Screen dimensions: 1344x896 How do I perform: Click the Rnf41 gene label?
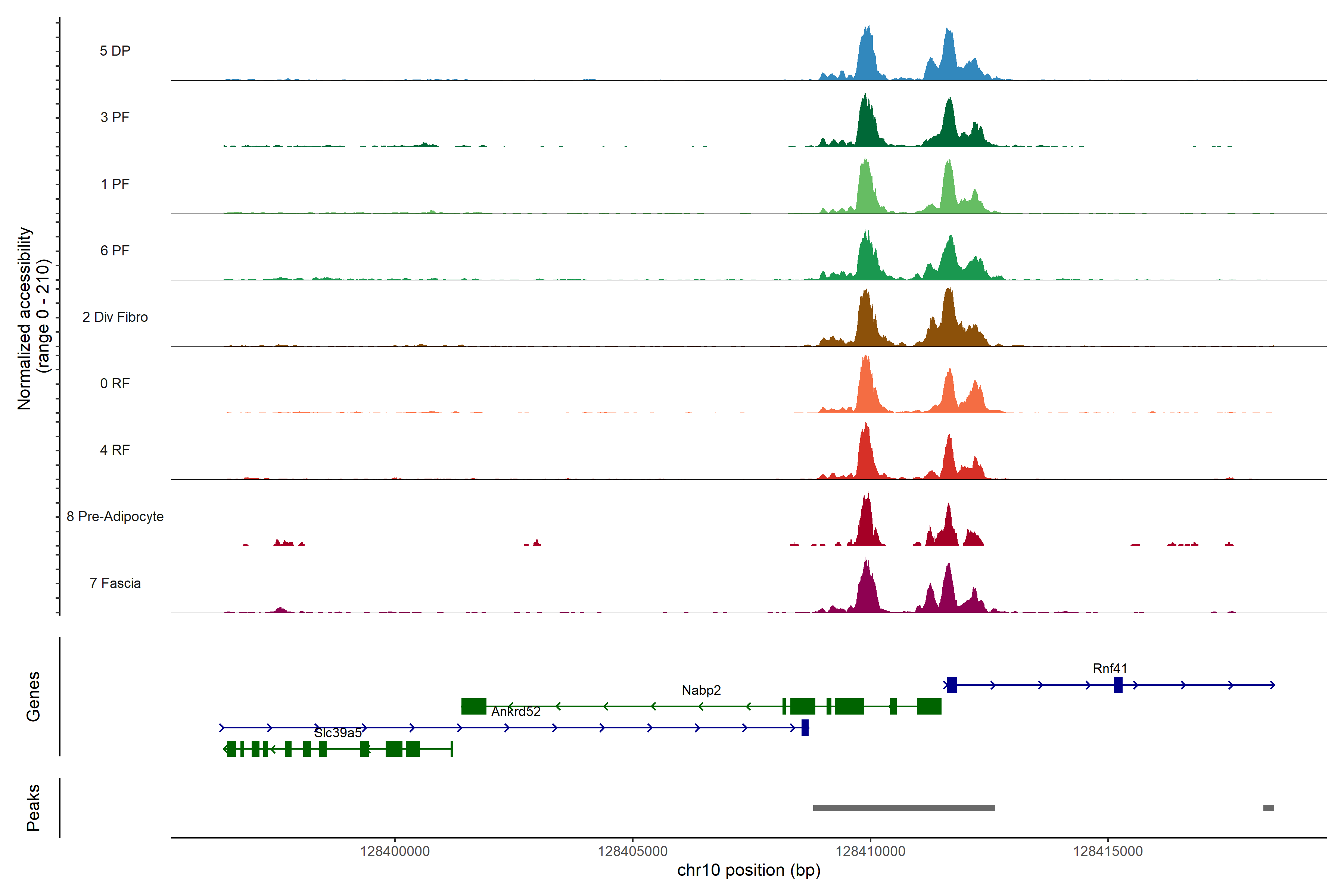(1110, 668)
